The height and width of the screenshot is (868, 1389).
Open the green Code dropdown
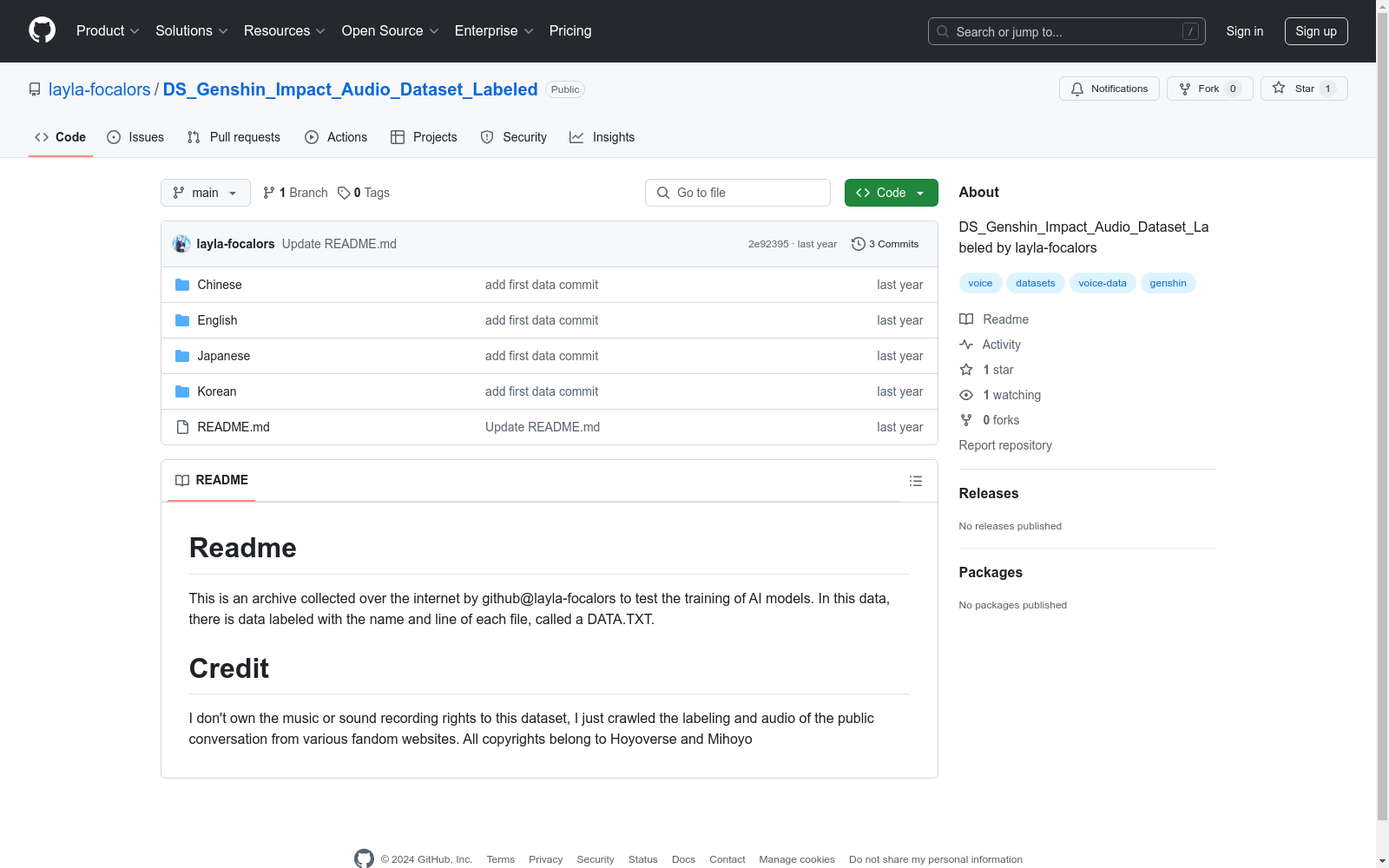click(891, 193)
